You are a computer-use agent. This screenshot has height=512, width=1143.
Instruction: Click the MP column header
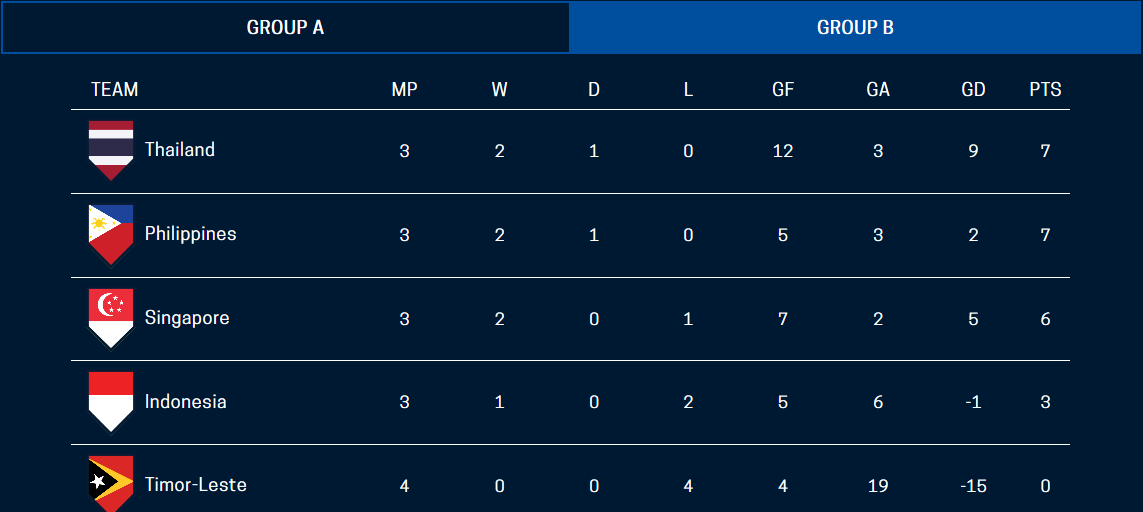click(404, 90)
